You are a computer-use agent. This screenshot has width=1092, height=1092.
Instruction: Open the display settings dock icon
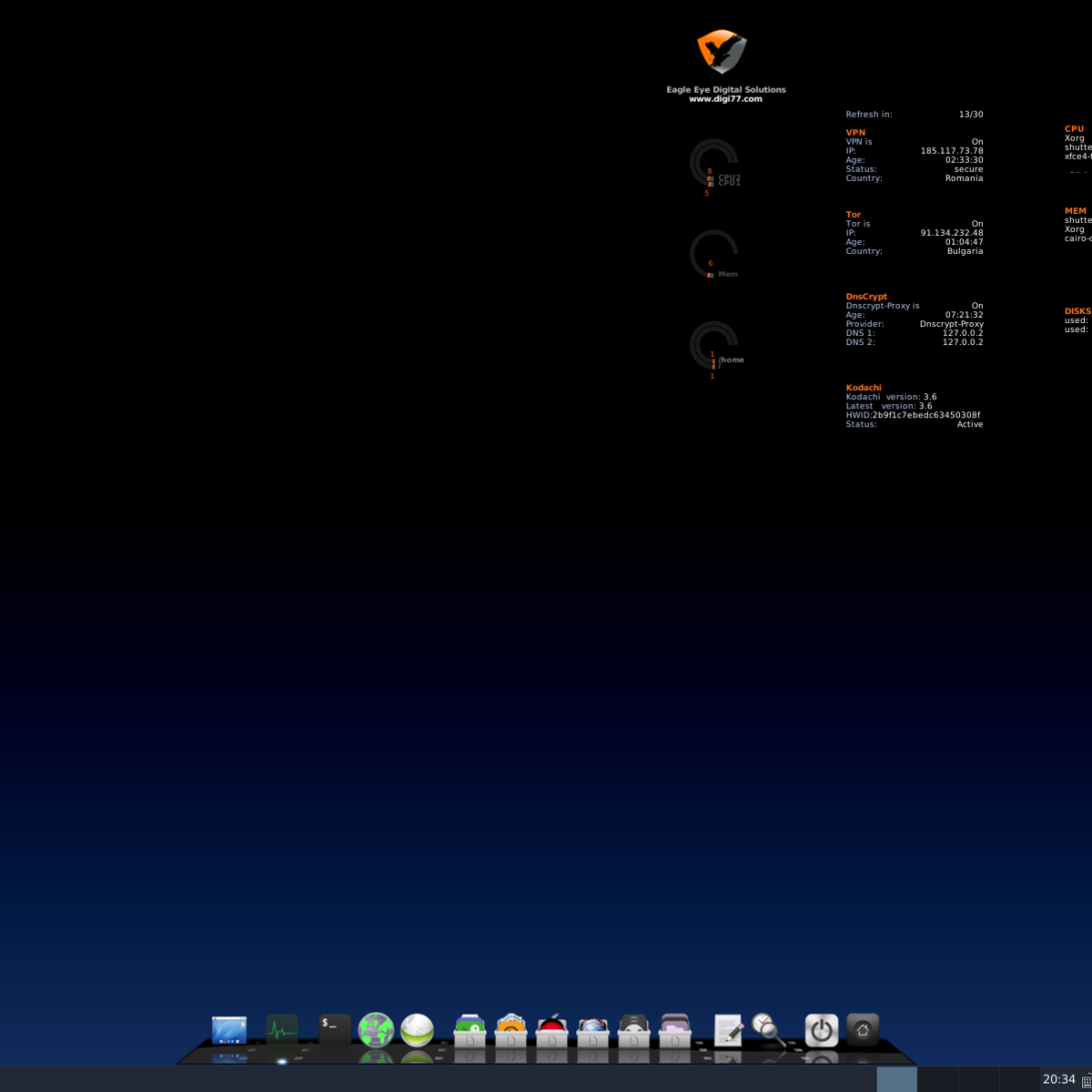click(x=230, y=1028)
